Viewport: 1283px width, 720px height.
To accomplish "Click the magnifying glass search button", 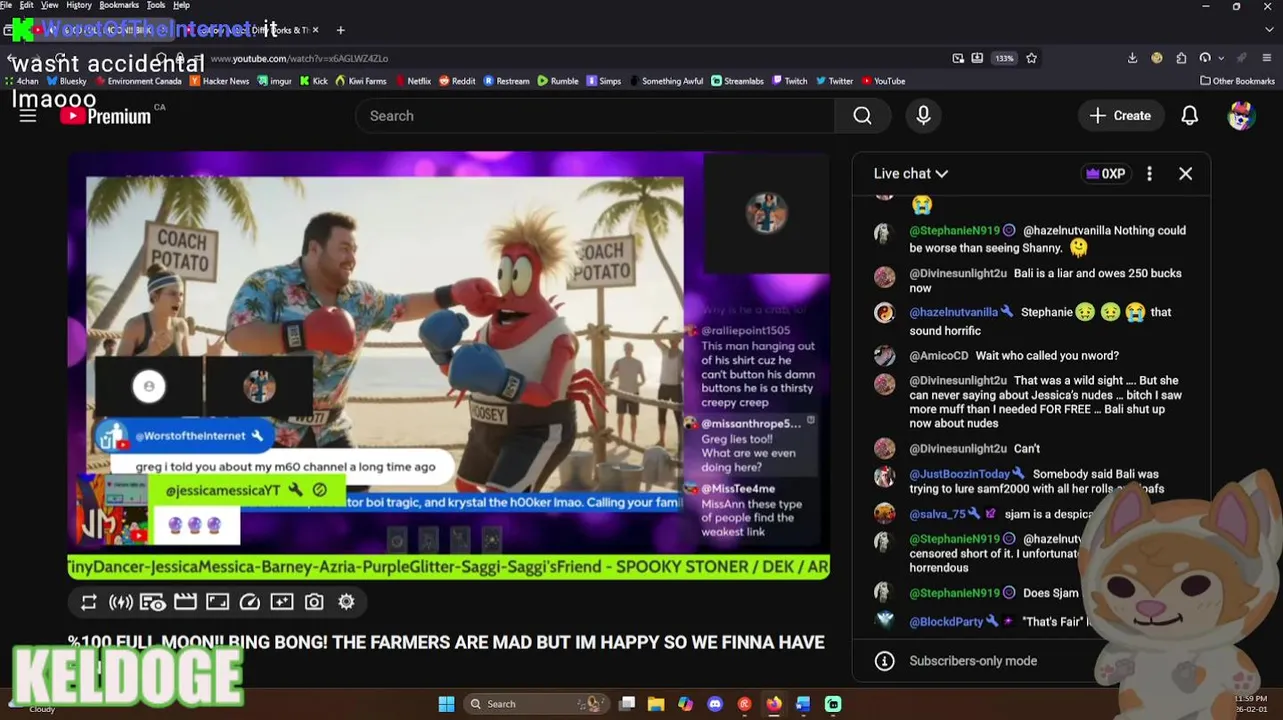I will [862, 116].
